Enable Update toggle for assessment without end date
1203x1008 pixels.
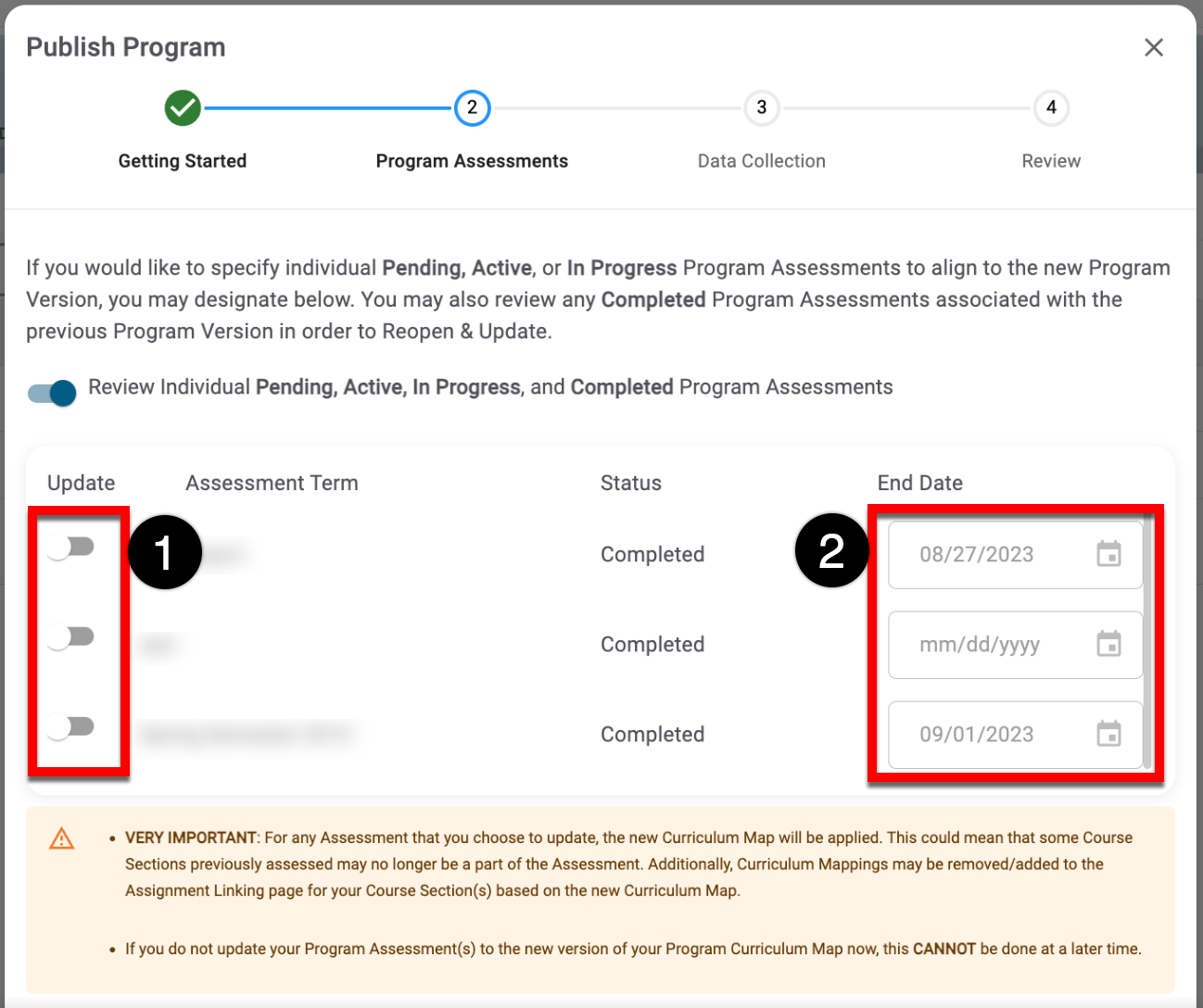[x=71, y=637]
